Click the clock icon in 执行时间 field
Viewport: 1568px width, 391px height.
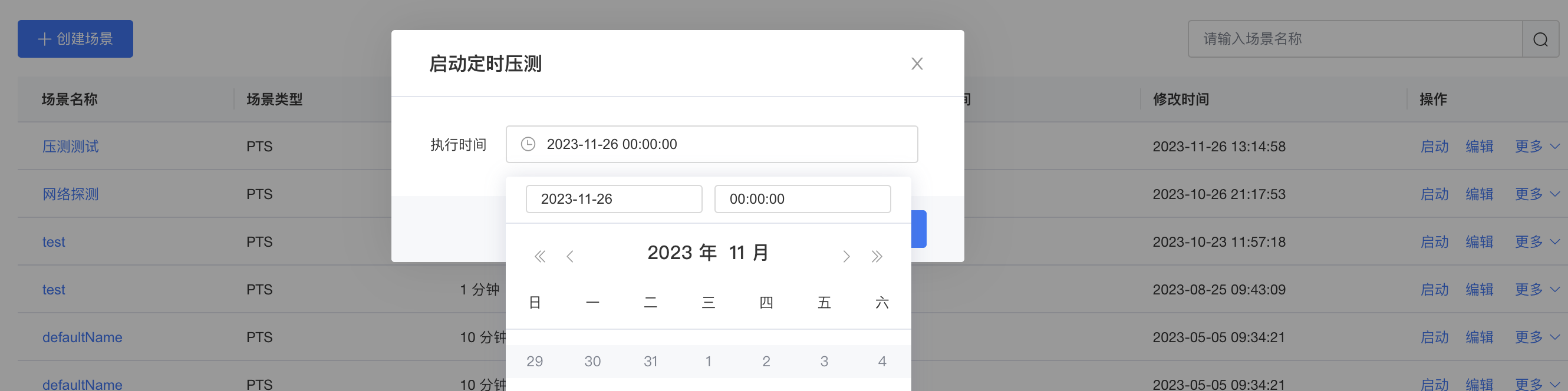tap(528, 144)
